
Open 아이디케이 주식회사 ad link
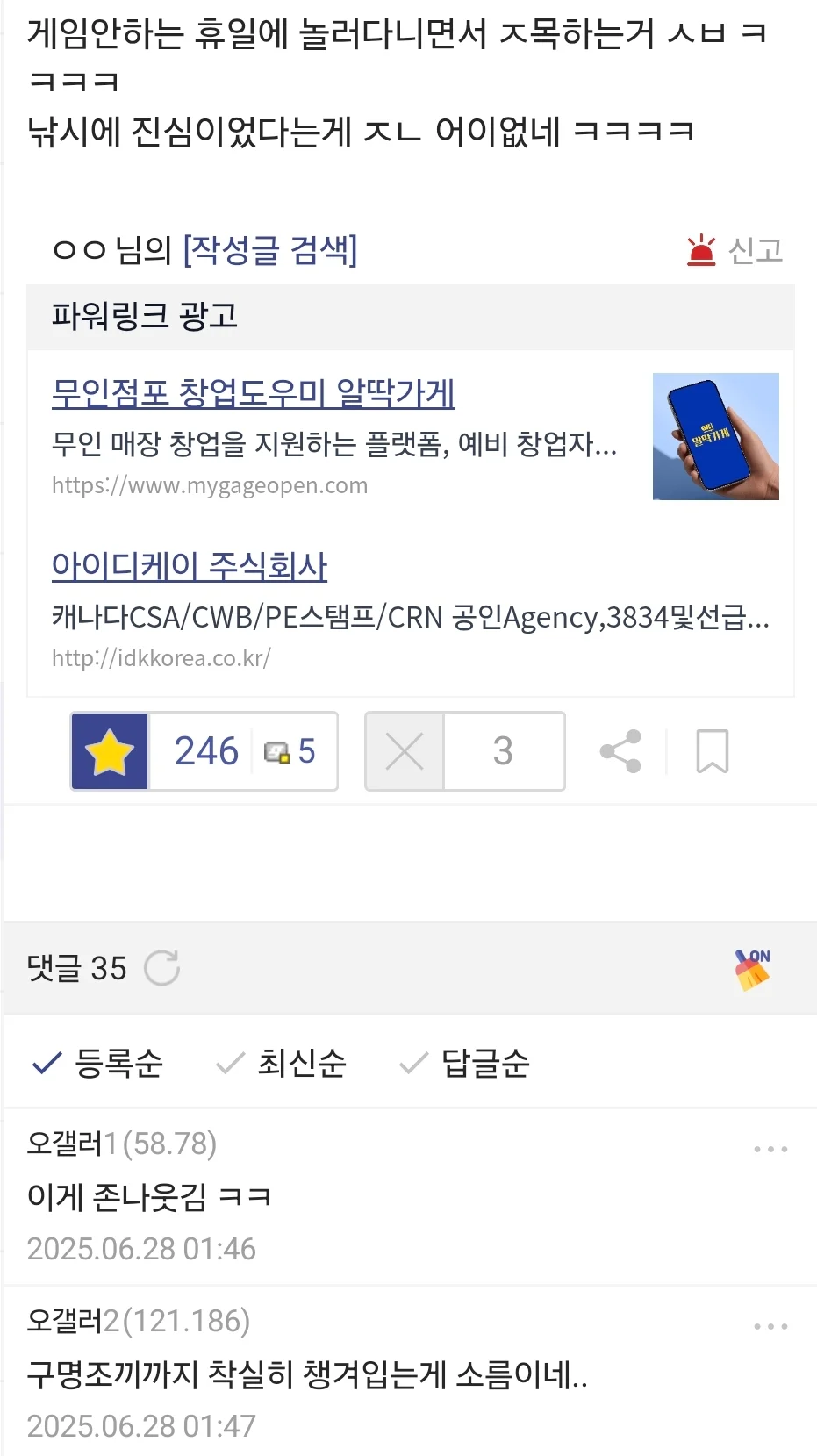click(190, 566)
